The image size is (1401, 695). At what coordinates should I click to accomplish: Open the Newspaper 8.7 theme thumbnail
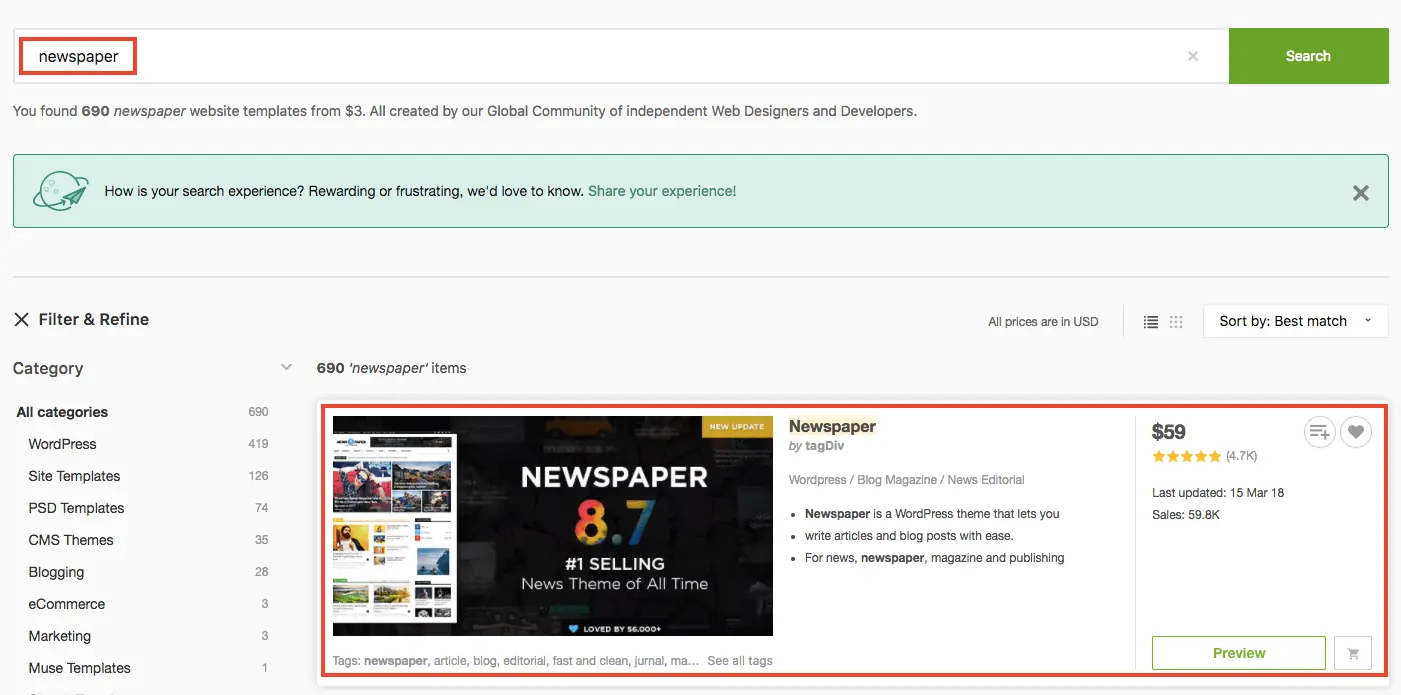[553, 526]
